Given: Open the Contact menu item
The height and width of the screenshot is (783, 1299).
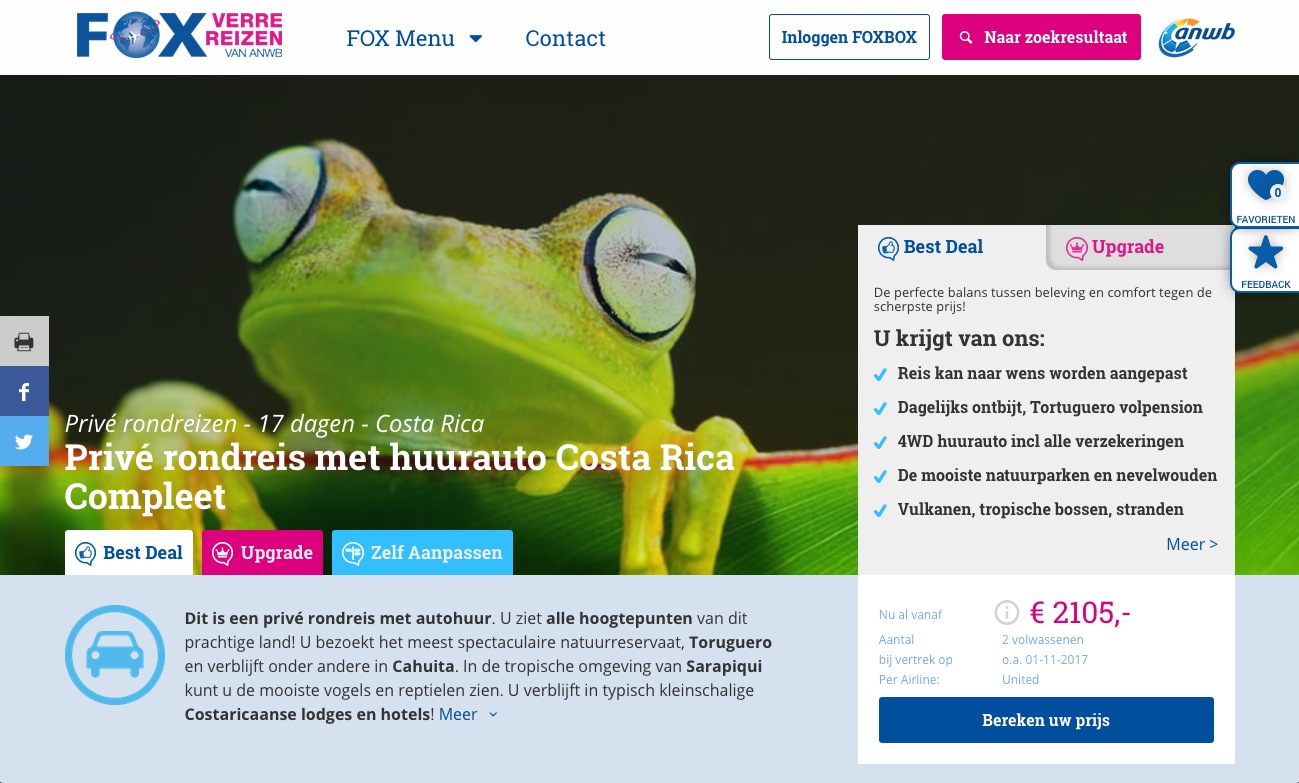Looking at the screenshot, I should pos(565,38).
